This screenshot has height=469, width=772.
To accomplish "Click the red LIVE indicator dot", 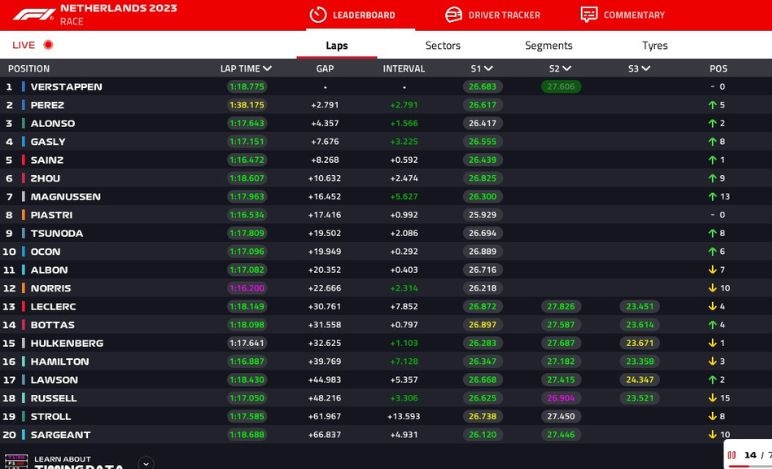I will point(48,45).
